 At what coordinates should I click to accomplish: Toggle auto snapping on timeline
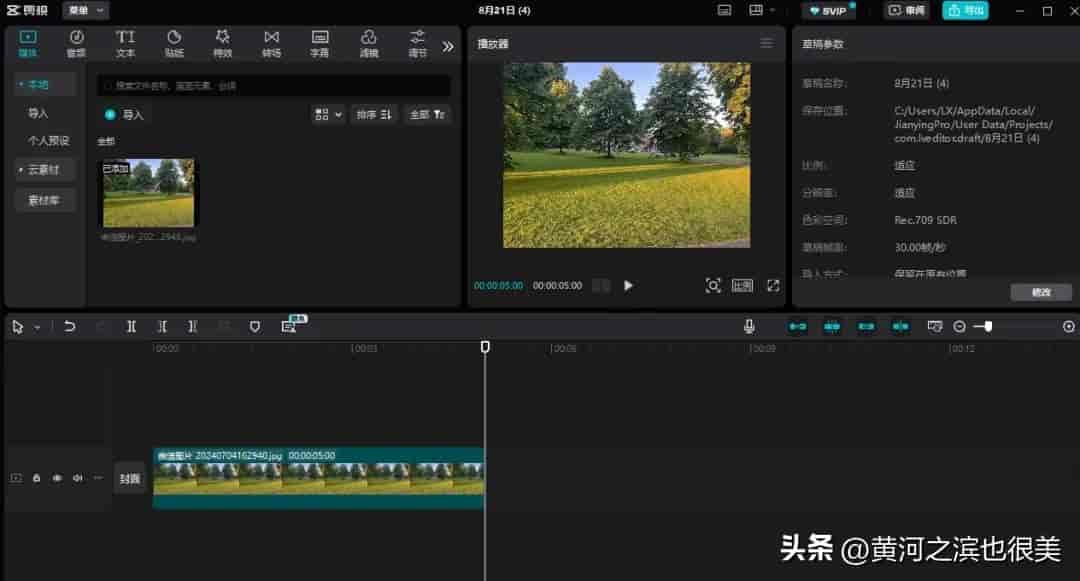(832, 326)
